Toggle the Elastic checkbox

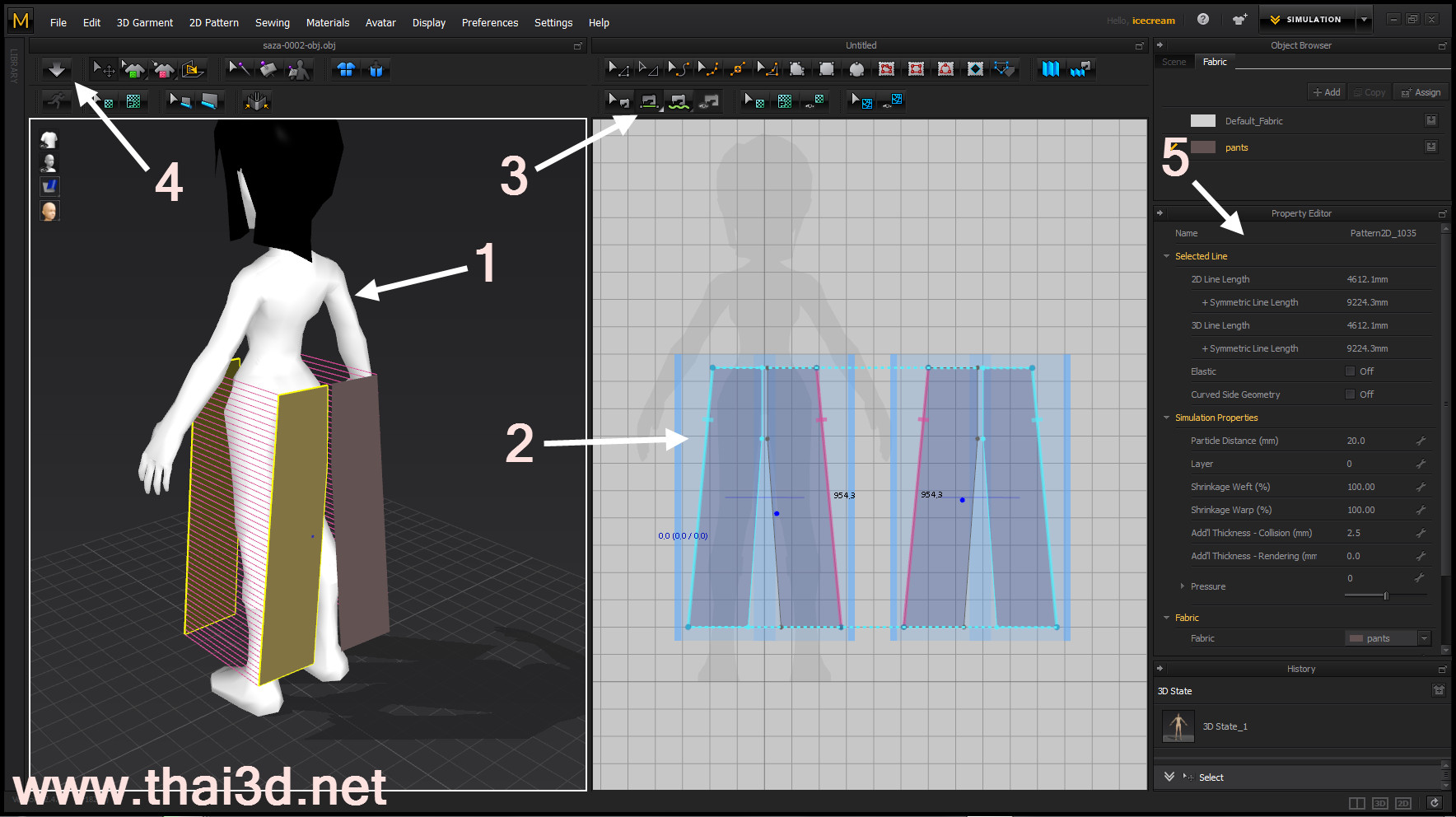(1350, 371)
